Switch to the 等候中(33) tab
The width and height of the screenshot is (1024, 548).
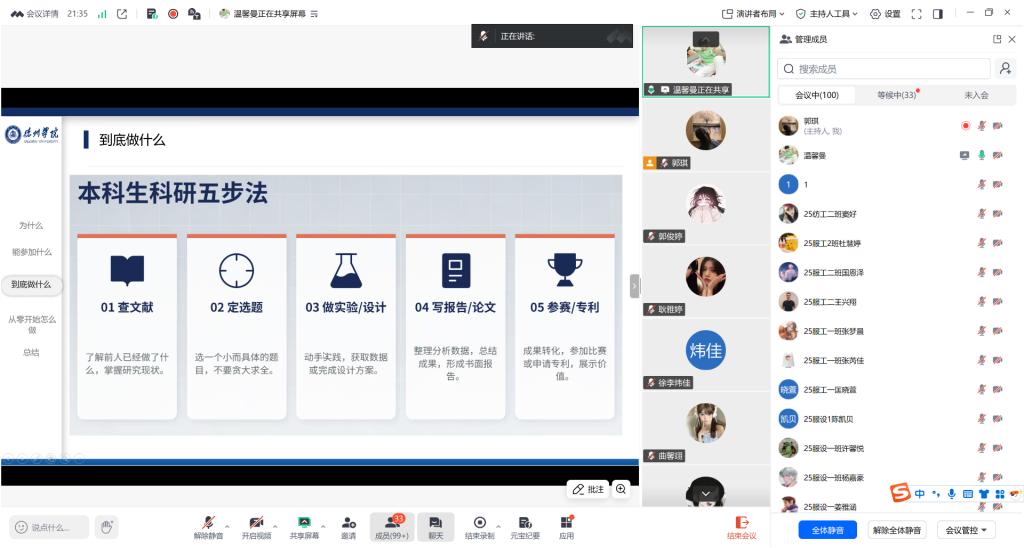(x=896, y=95)
